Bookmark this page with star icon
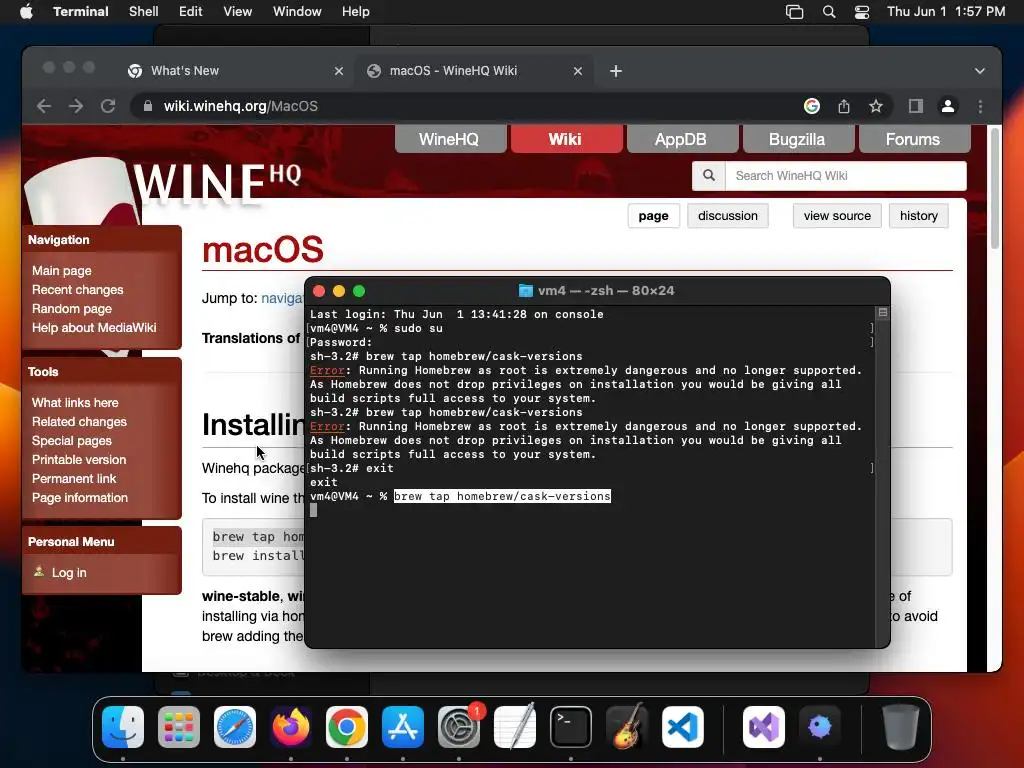Screen dimensions: 1024x768 click(x=876, y=106)
